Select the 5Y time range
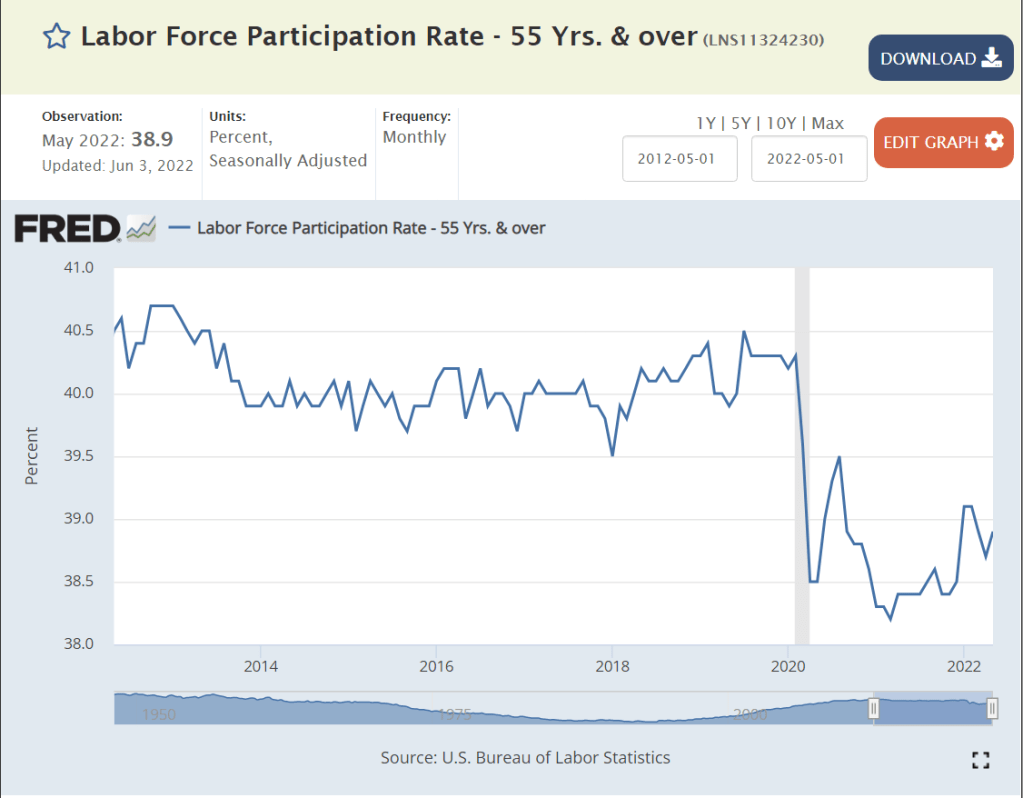 (741, 124)
